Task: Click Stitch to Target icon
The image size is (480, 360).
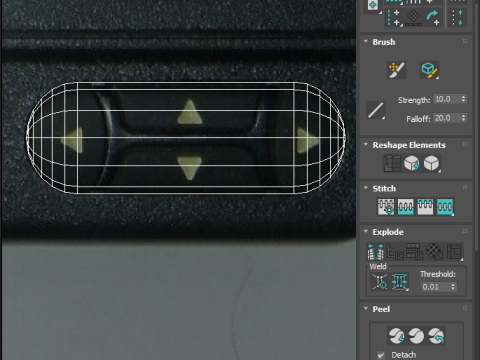Action: pyautogui.click(x=386, y=207)
